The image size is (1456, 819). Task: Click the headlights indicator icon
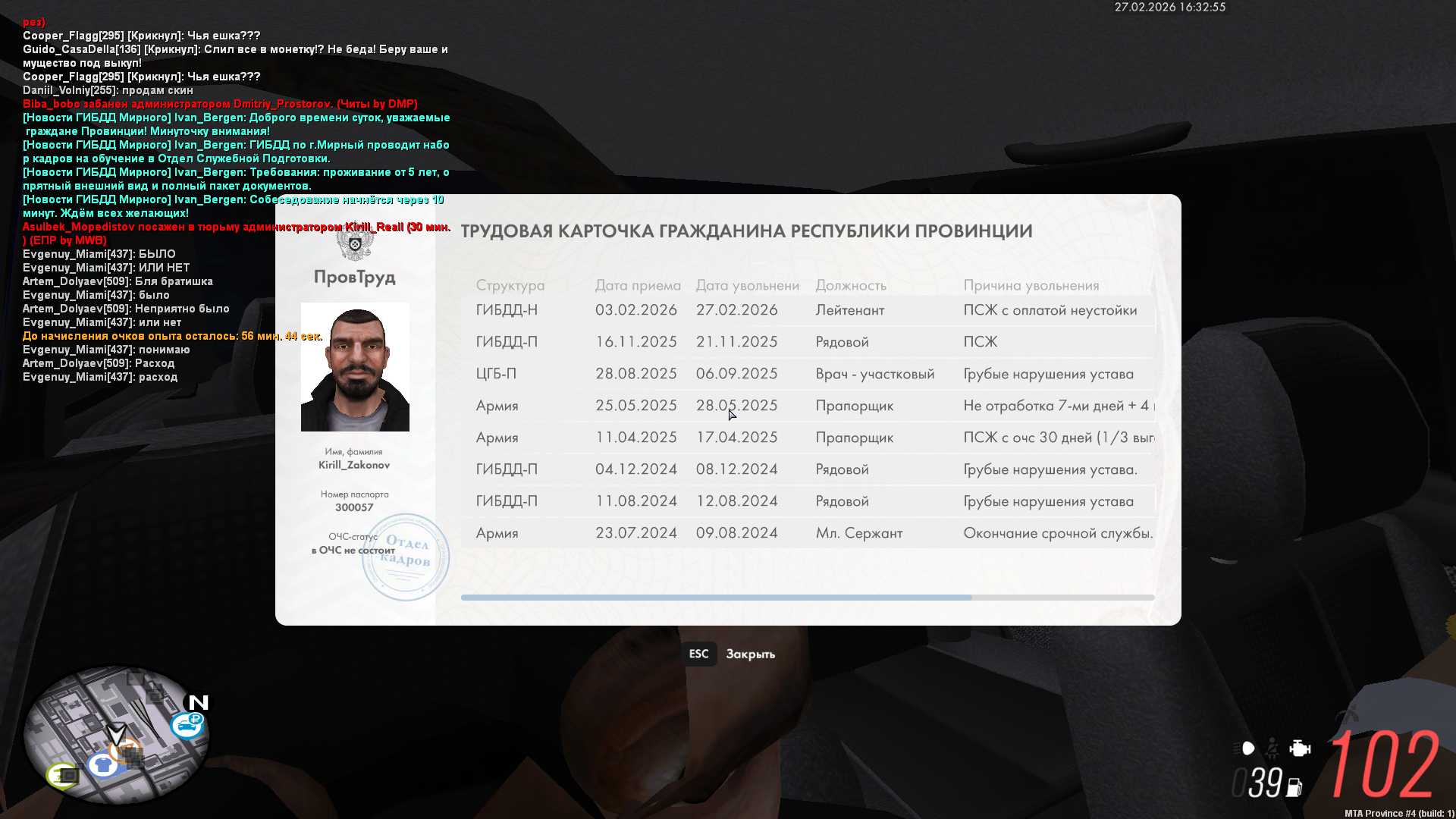[1244, 748]
